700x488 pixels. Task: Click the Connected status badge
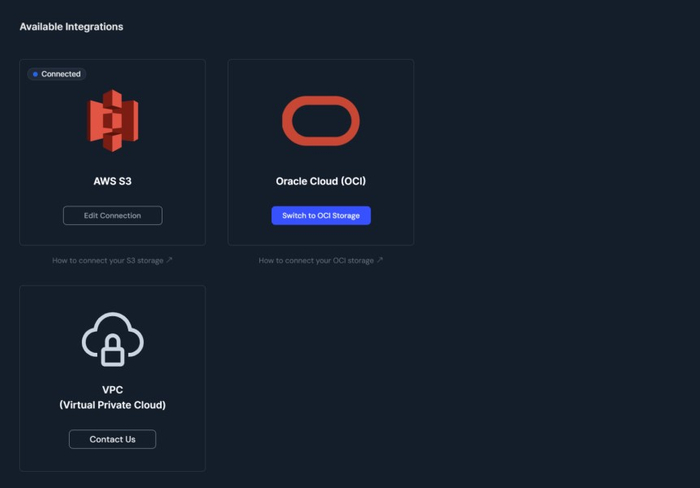click(57, 74)
